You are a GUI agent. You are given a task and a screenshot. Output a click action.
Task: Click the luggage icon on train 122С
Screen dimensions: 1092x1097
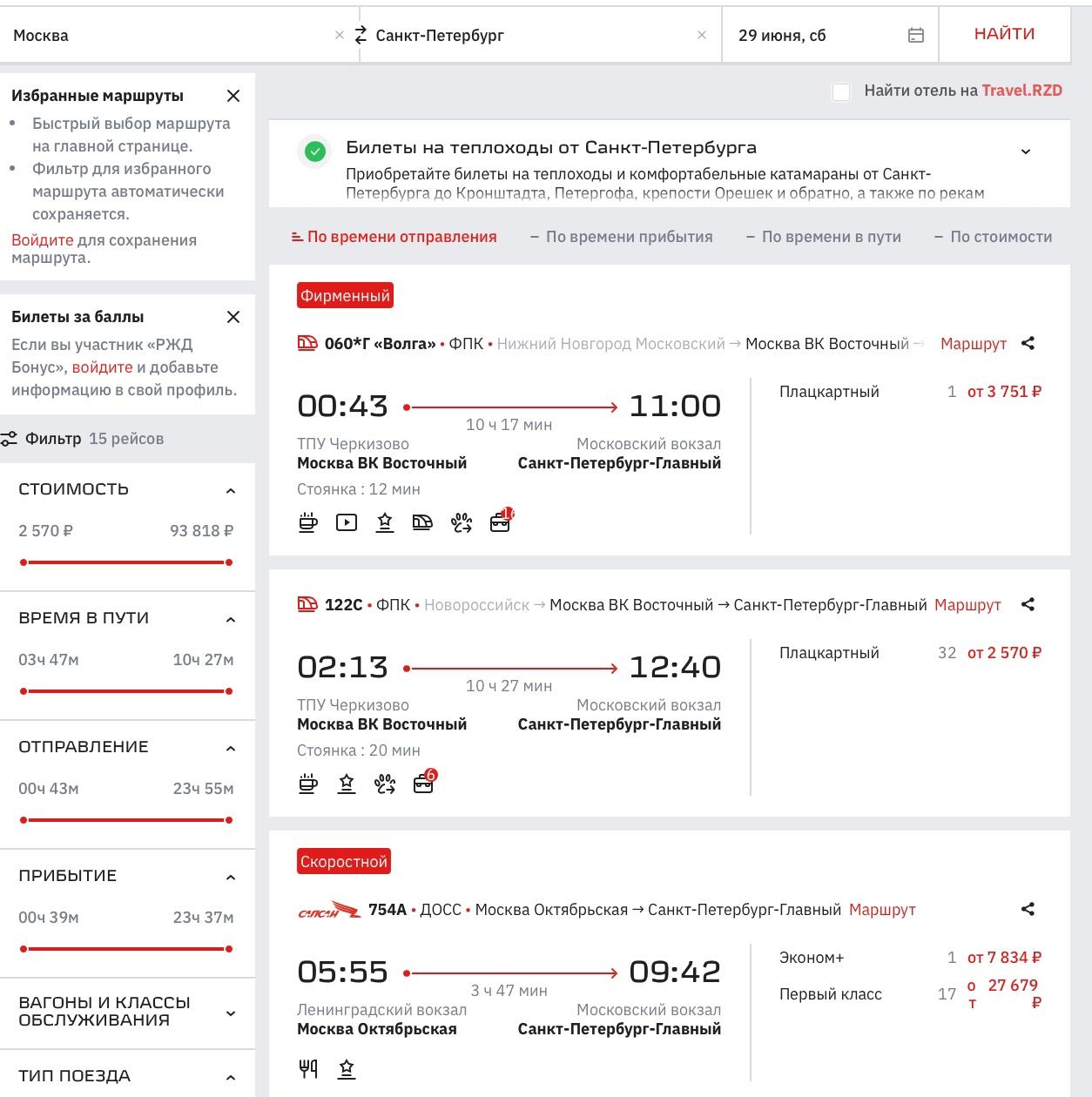click(423, 784)
